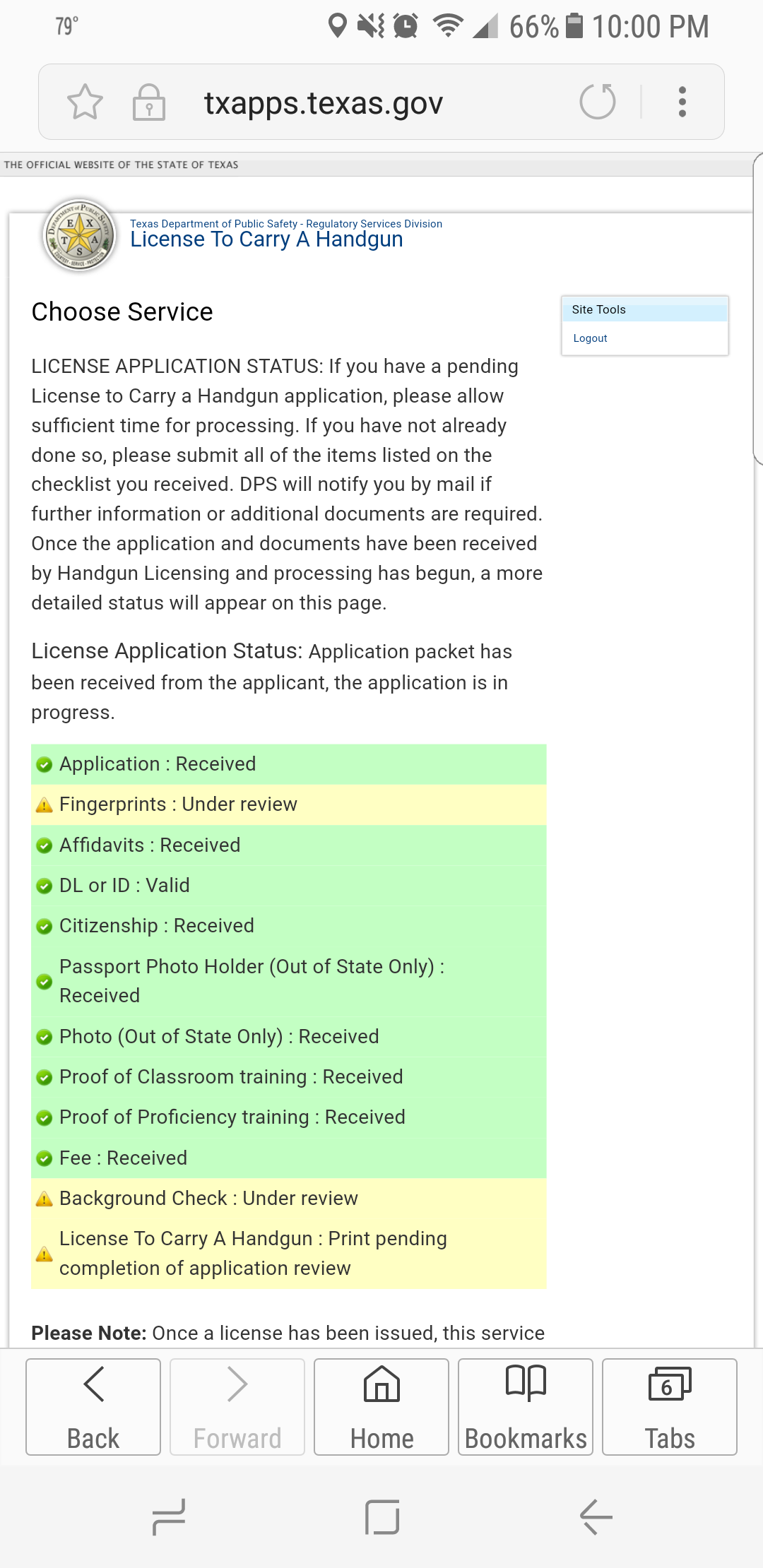This screenshot has height=1568, width=763.
Task: Tap the txapps.texas.gov address field
Action: 323,103
